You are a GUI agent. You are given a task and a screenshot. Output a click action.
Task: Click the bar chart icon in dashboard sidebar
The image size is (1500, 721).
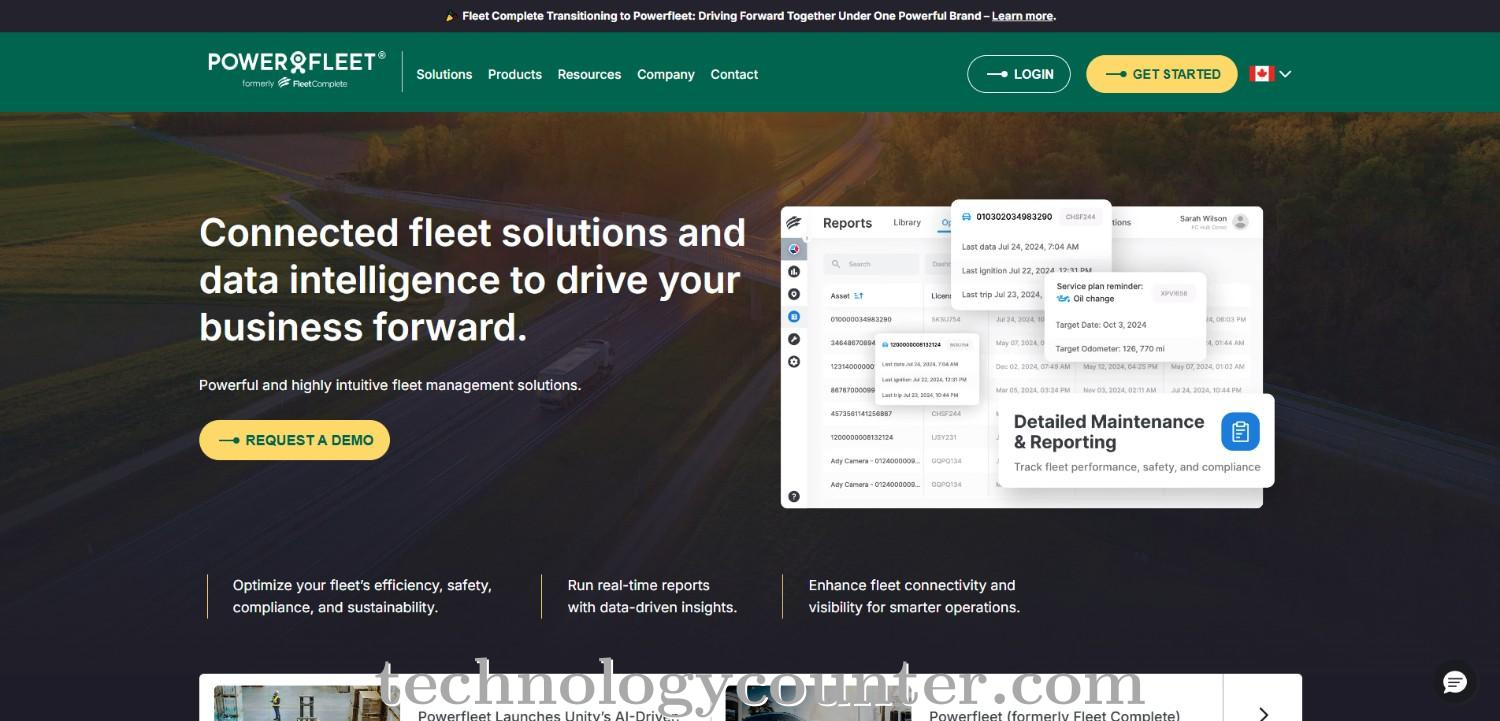(x=794, y=271)
